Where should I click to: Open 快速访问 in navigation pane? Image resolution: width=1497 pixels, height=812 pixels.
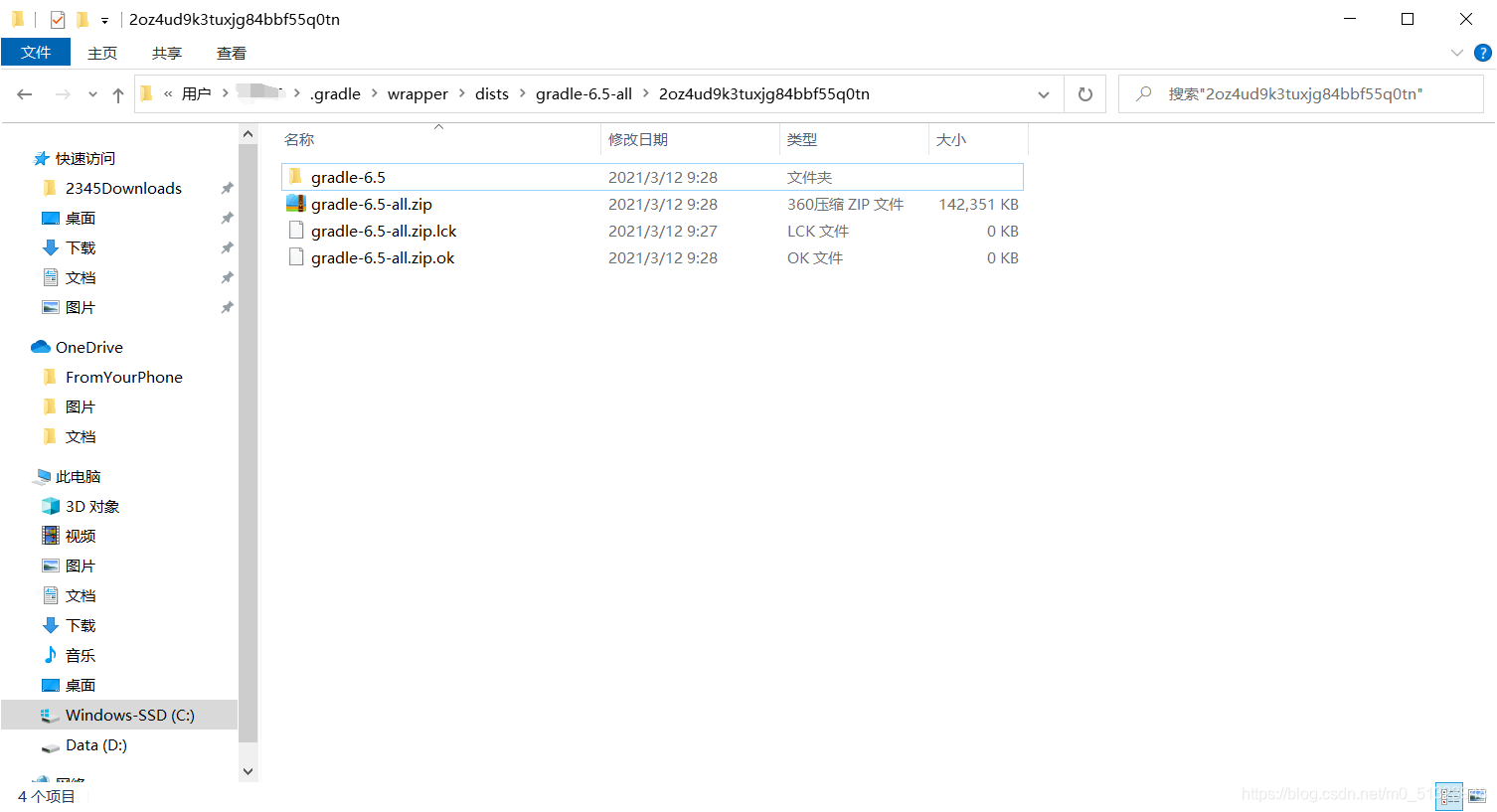pos(84,159)
